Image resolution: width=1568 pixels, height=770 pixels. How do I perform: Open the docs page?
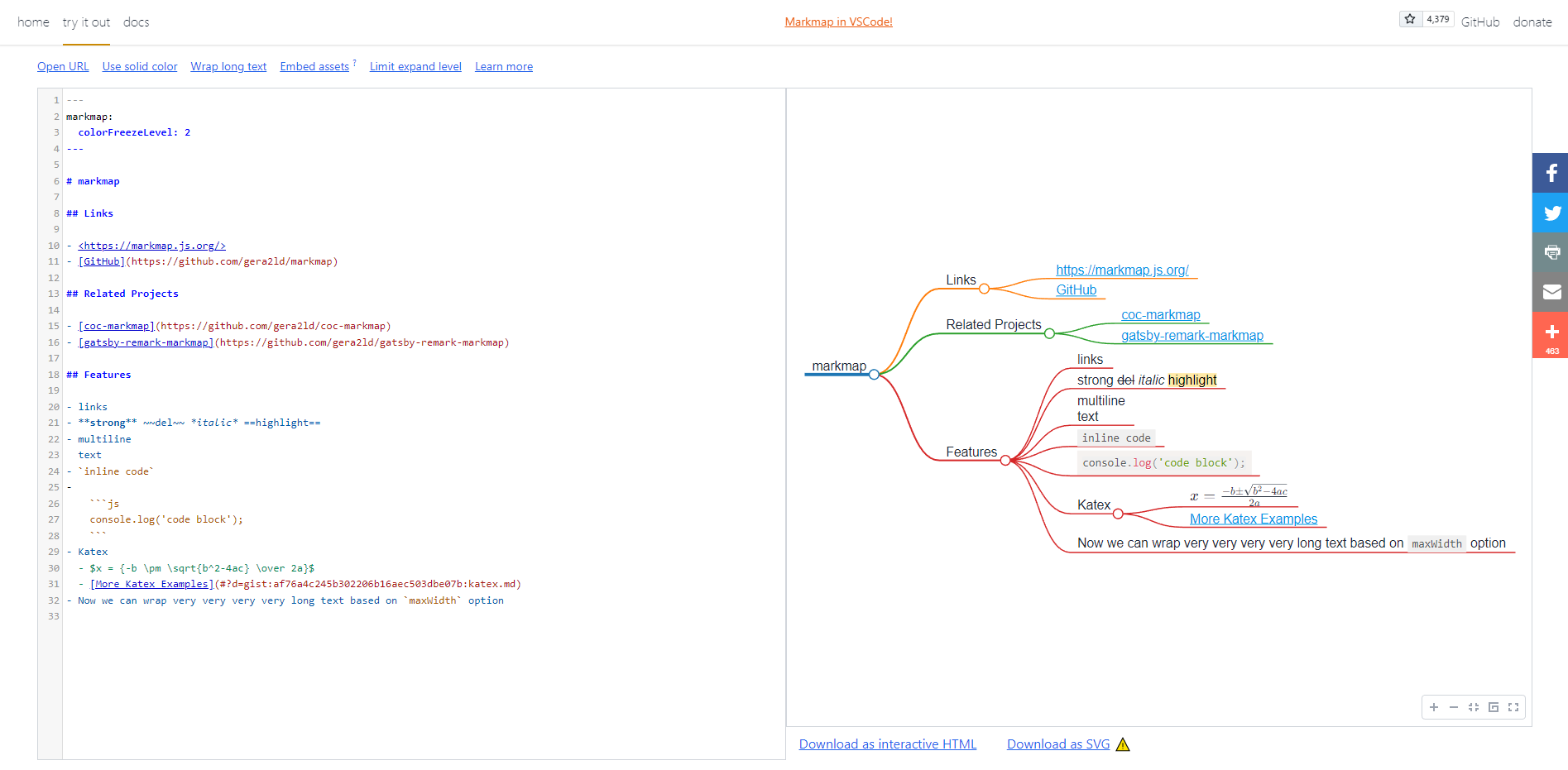click(x=136, y=22)
